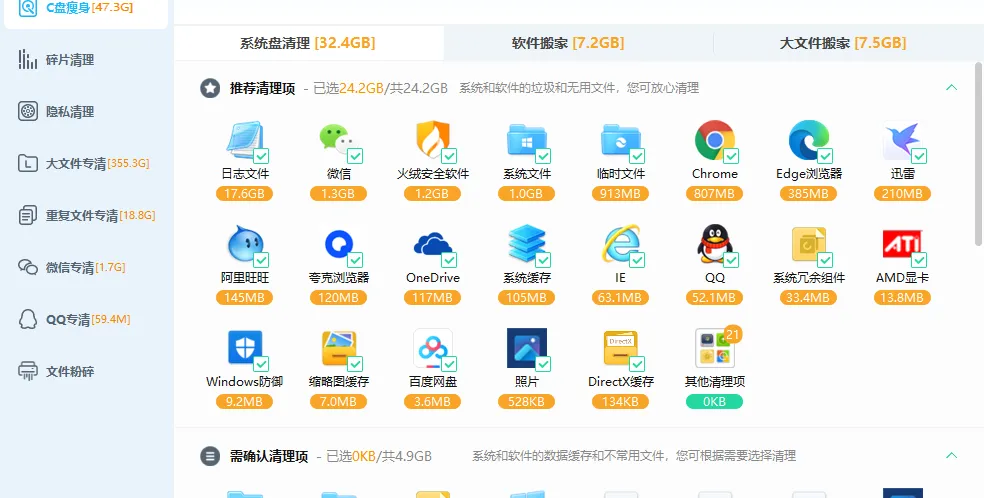Click the 17.6GB size badge
984x498 pixels.
tap(244, 194)
